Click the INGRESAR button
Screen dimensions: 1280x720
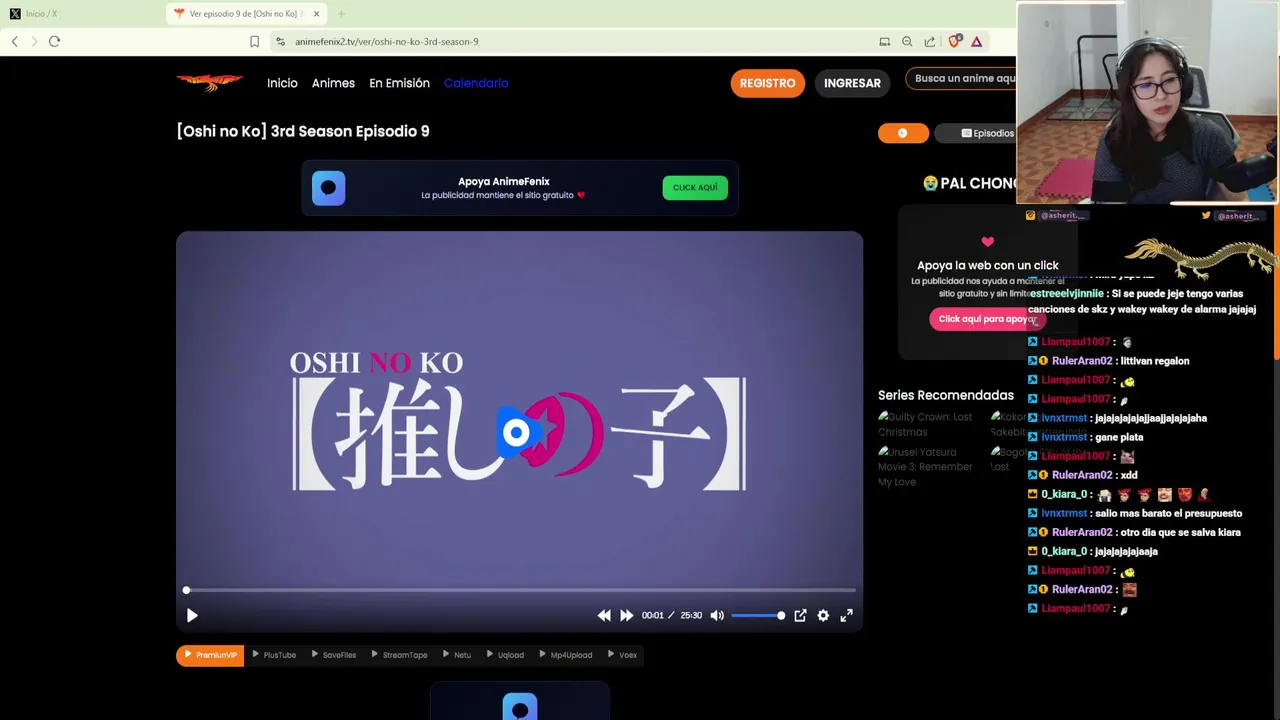(x=852, y=83)
